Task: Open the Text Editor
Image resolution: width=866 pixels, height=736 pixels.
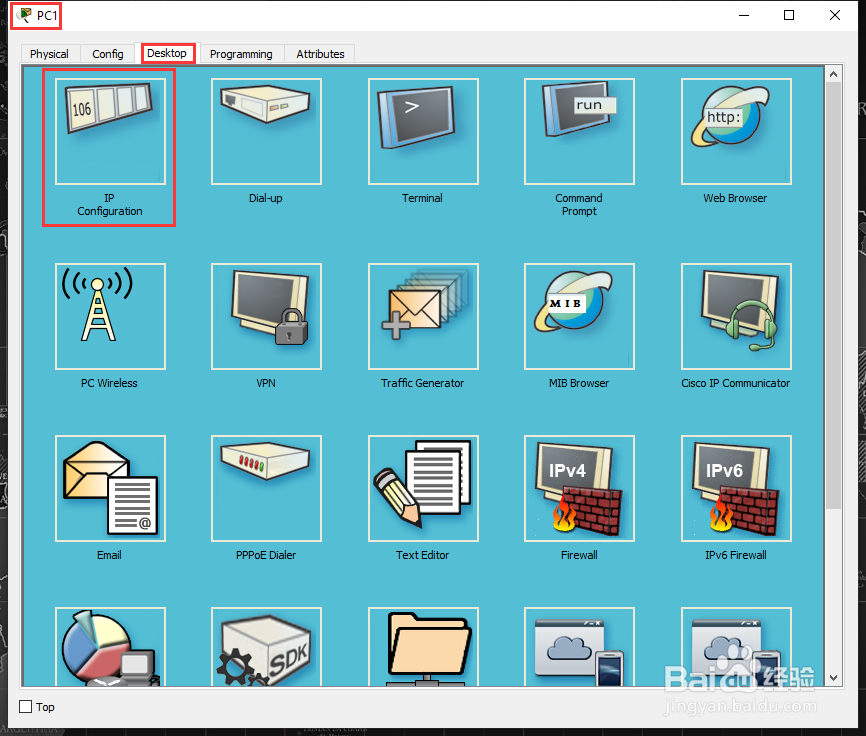Action: (423, 489)
